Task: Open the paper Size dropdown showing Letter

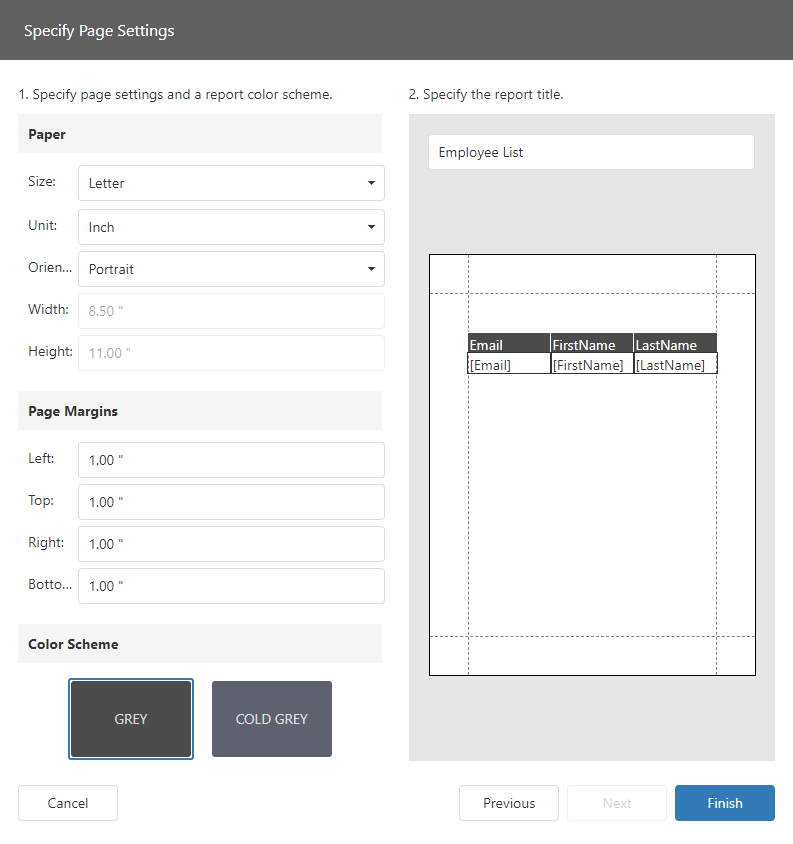Action: (x=231, y=183)
